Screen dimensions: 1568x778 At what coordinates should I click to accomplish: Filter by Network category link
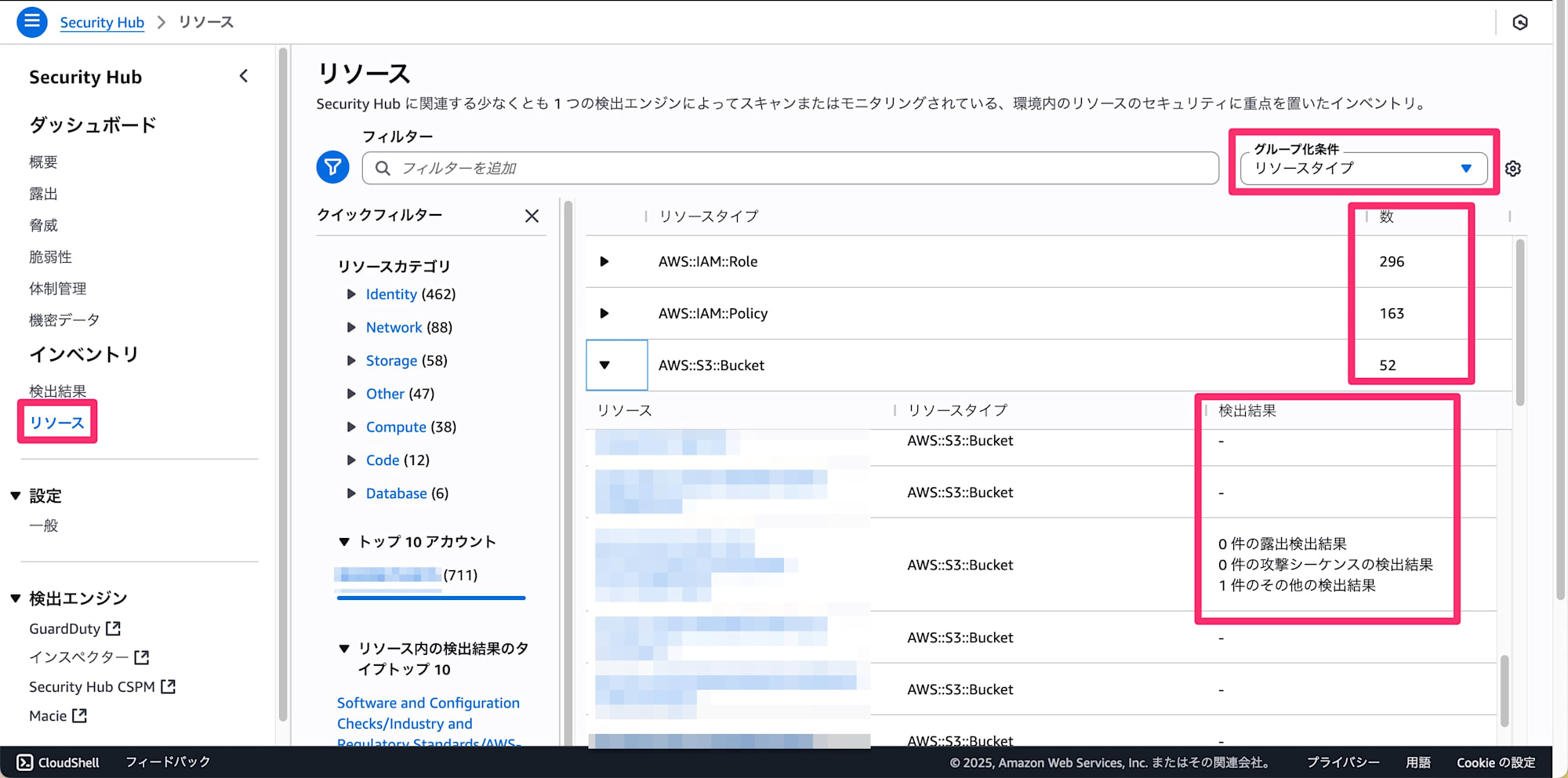(394, 327)
